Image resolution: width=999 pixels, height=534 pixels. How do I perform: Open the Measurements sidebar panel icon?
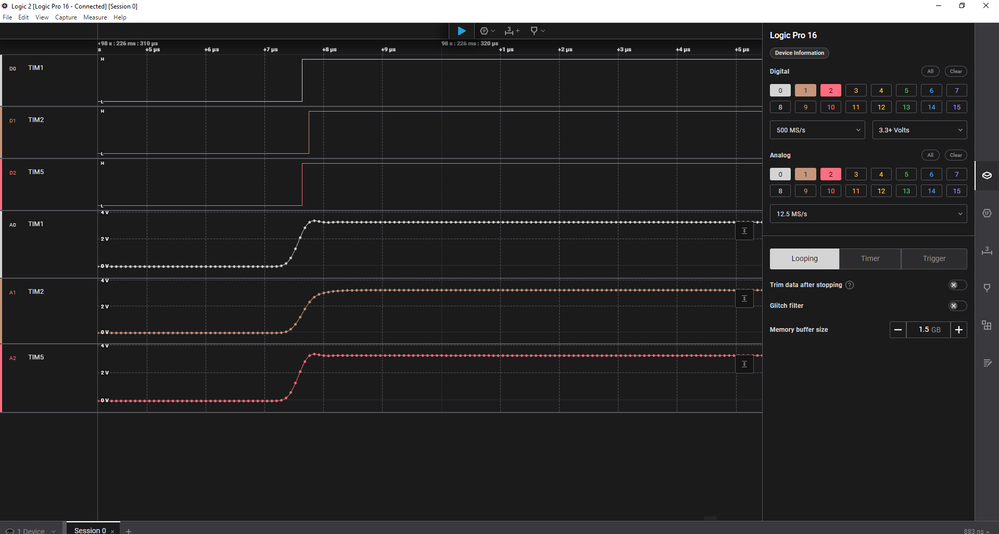click(x=986, y=250)
